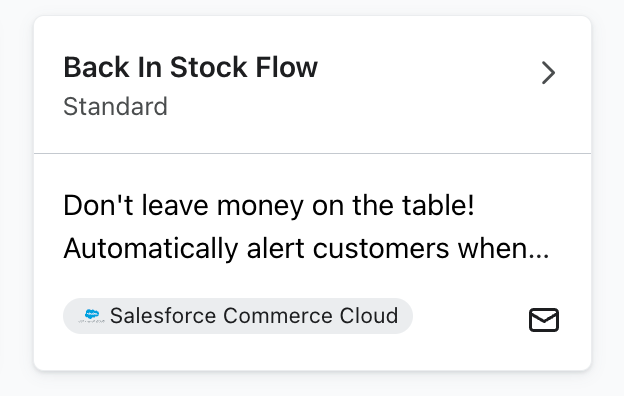
Task: Open flow via right chevron arrow
Action: point(548,73)
